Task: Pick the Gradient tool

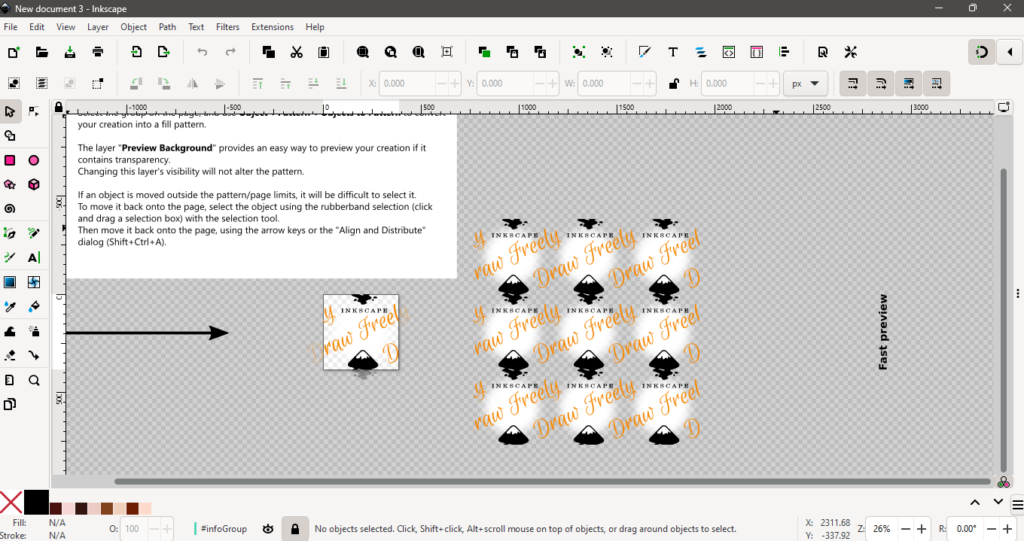Action: point(10,282)
